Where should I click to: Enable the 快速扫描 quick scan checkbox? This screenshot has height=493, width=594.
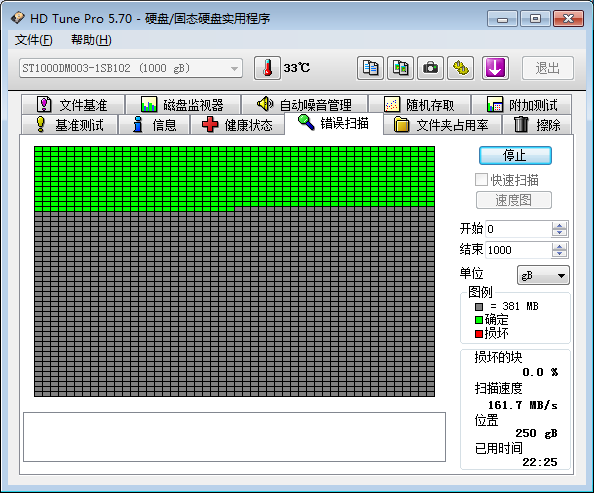481,180
